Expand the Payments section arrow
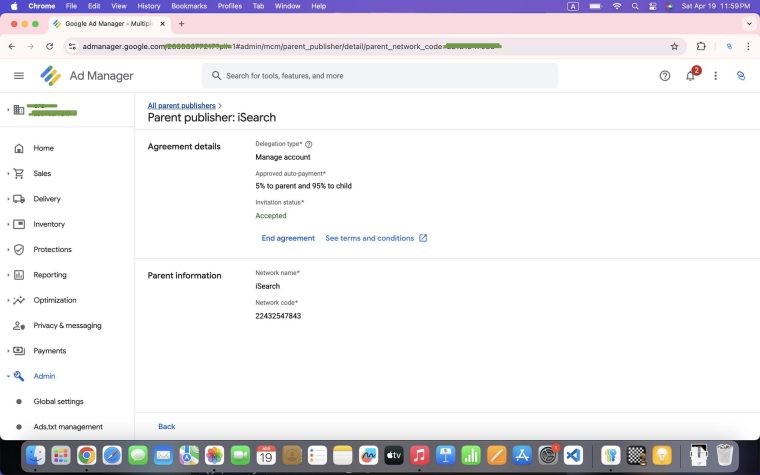Image resolution: width=760 pixels, height=475 pixels. [x=8, y=351]
